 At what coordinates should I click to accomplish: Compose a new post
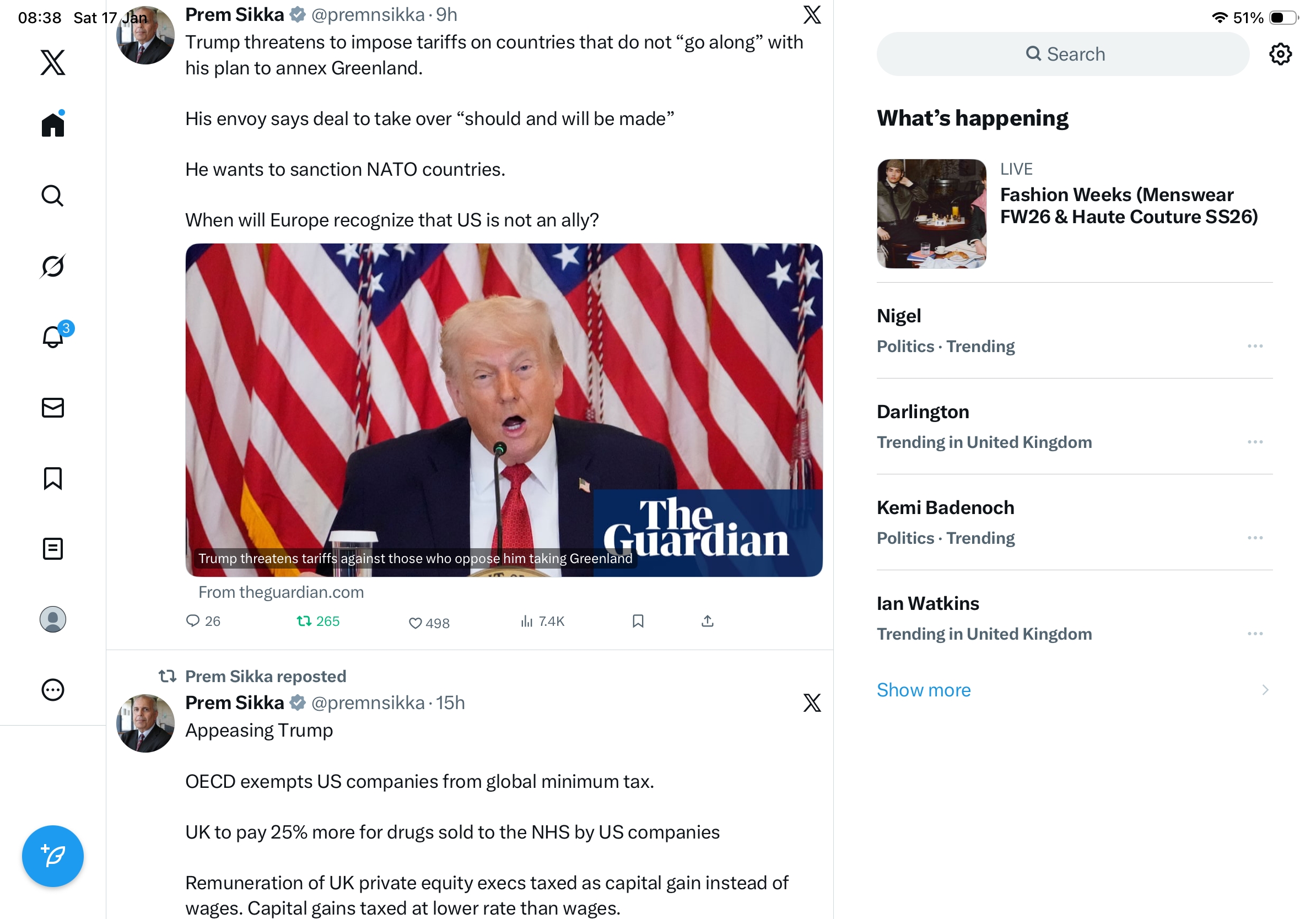pyautogui.click(x=53, y=856)
